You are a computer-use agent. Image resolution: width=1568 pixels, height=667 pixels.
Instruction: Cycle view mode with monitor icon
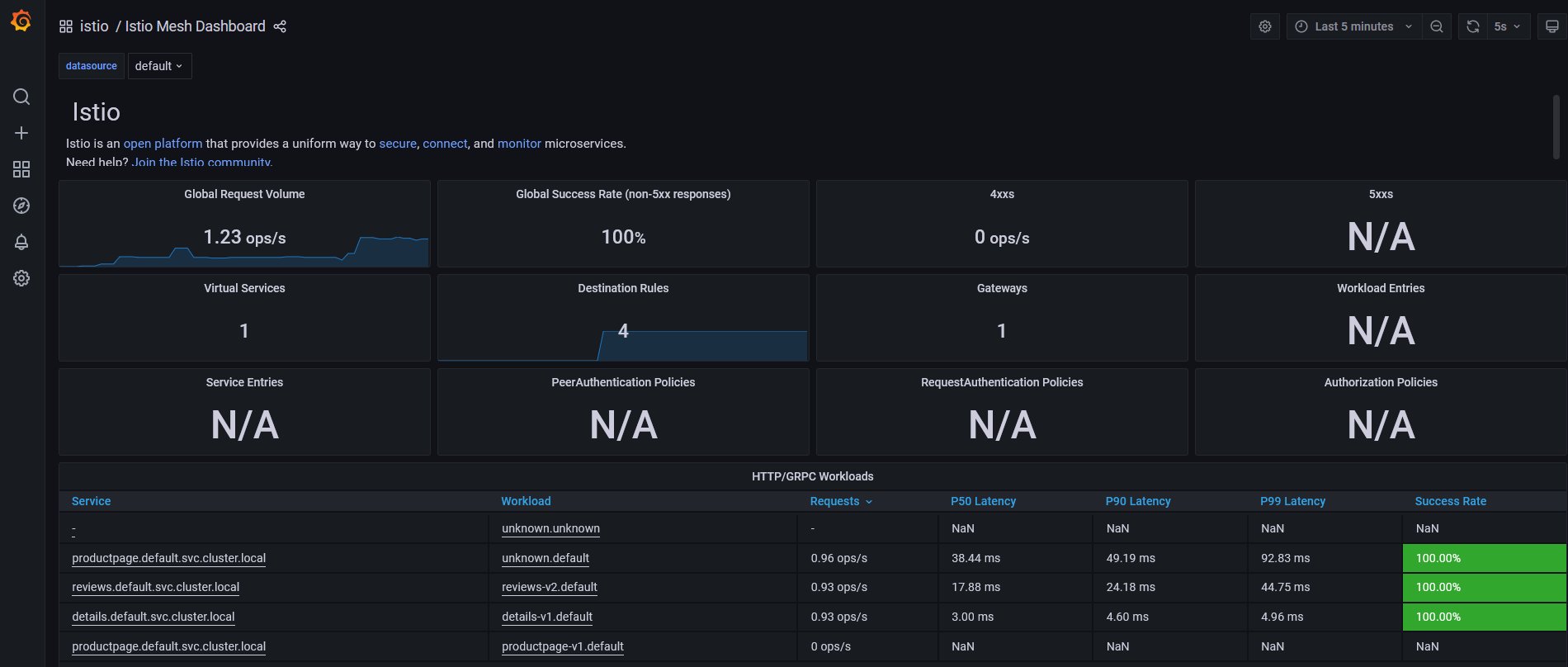tap(1552, 26)
